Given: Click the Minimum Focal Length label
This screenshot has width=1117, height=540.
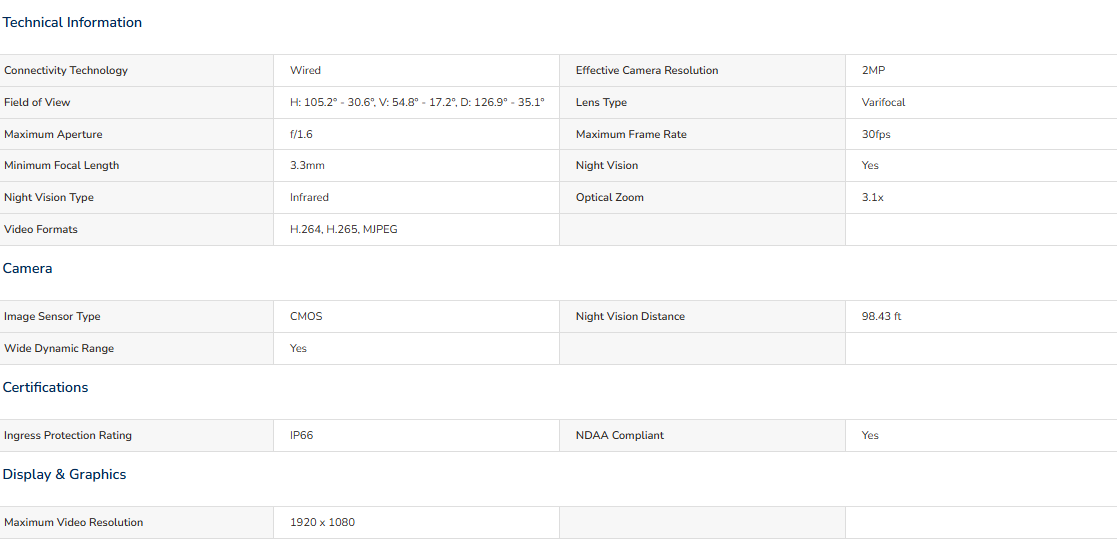Looking at the screenshot, I should [62, 165].
